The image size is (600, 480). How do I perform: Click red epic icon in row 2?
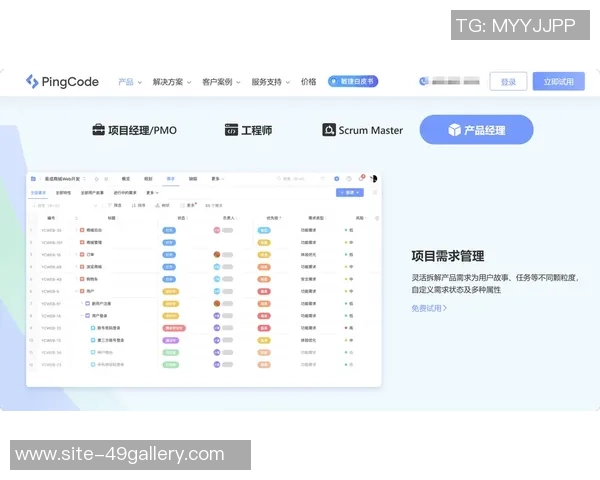[82, 242]
